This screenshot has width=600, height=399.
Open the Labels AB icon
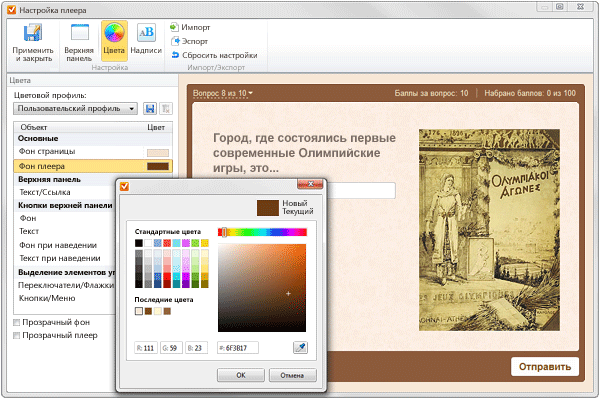coord(146,33)
